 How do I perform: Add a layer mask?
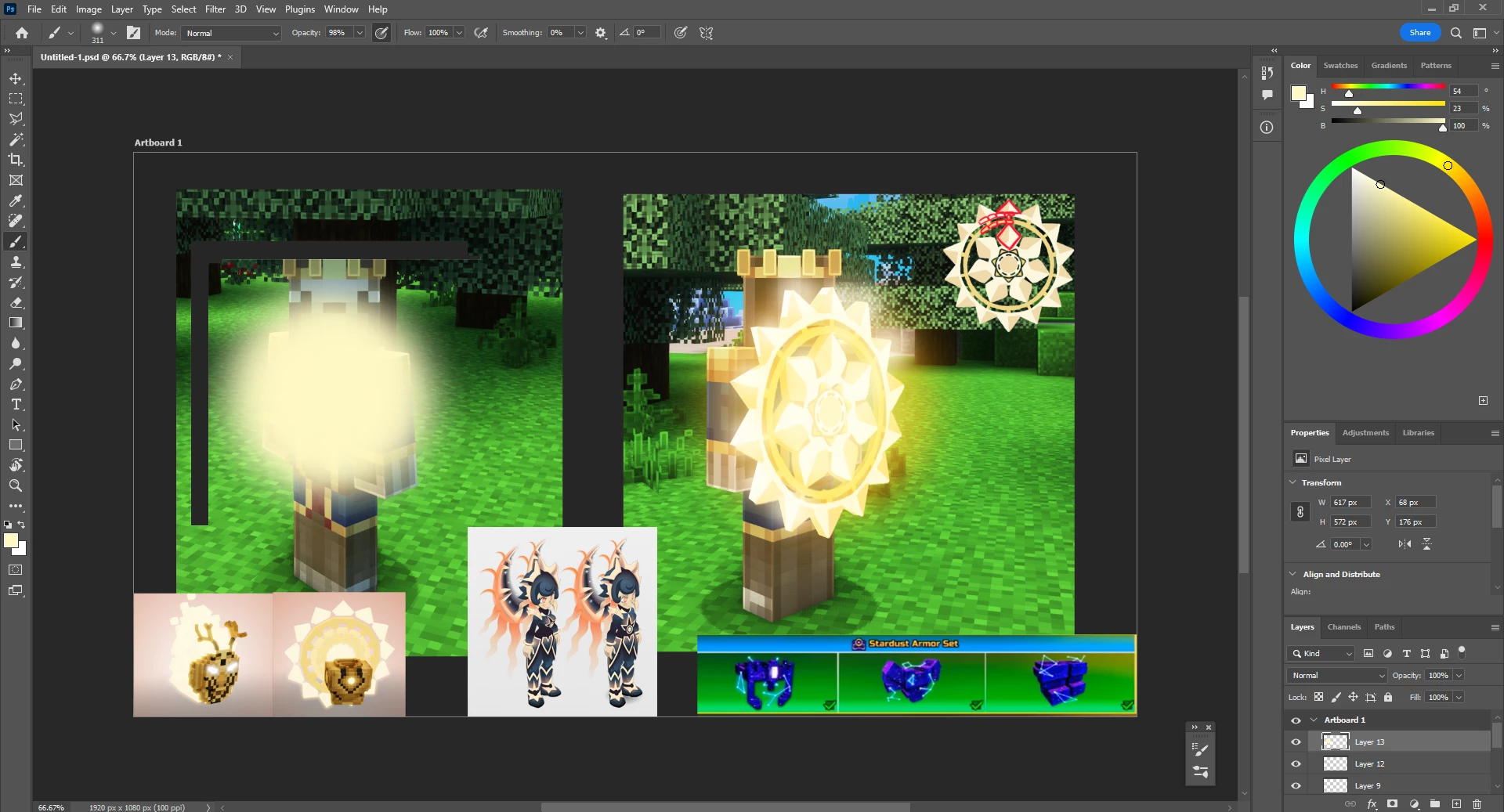(x=1392, y=804)
